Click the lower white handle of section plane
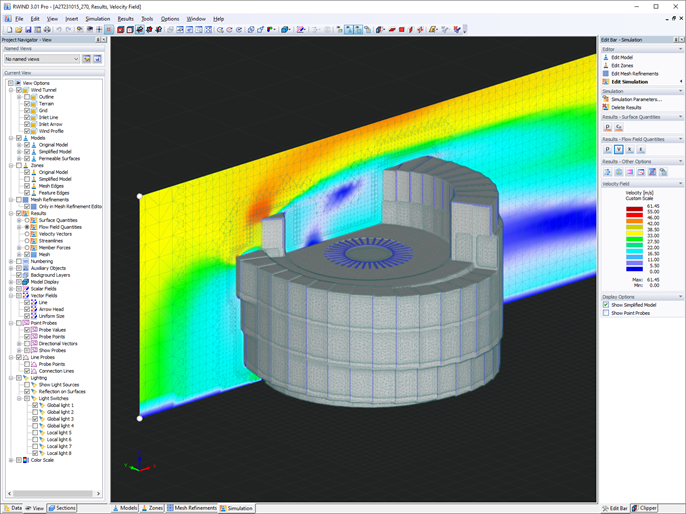Viewport: 686px width, 514px height. pyautogui.click(x=140, y=419)
